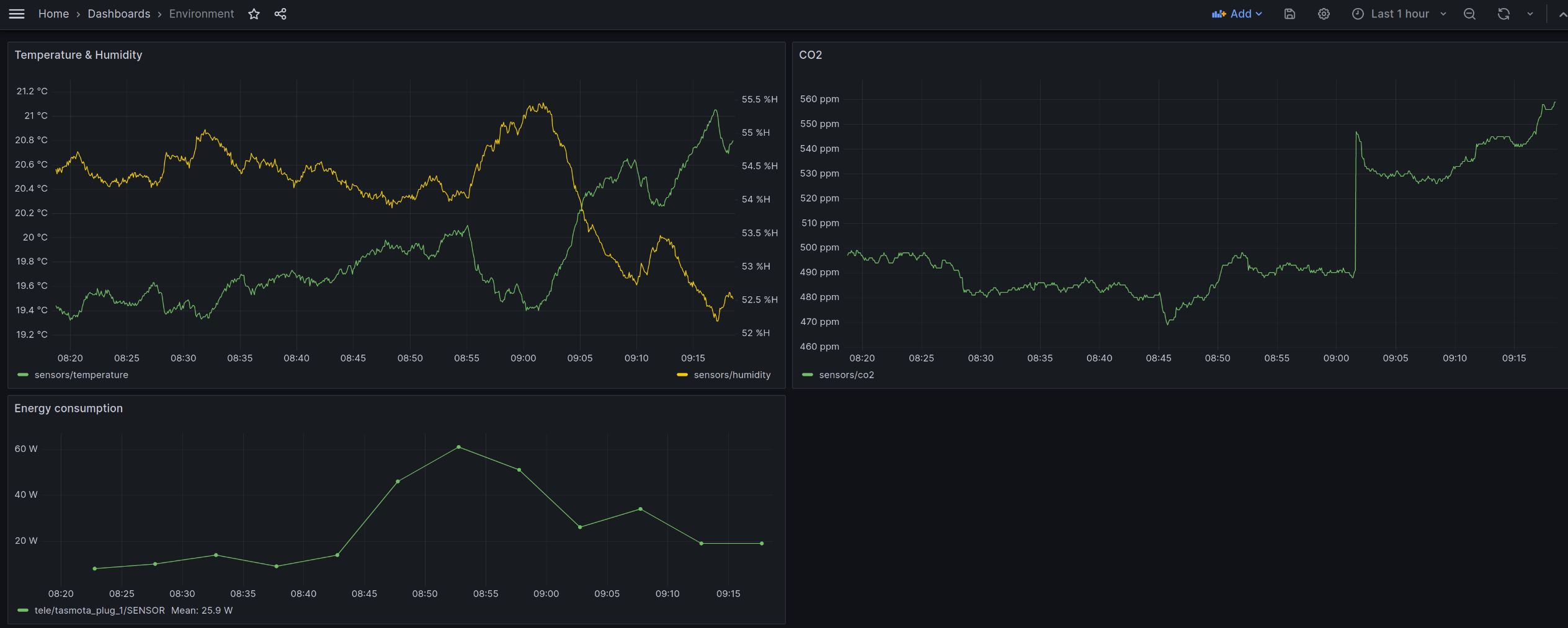Open the refresh interval dropdown arrow
The width and height of the screenshot is (1568, 628).
click(x=1530, y=14)
